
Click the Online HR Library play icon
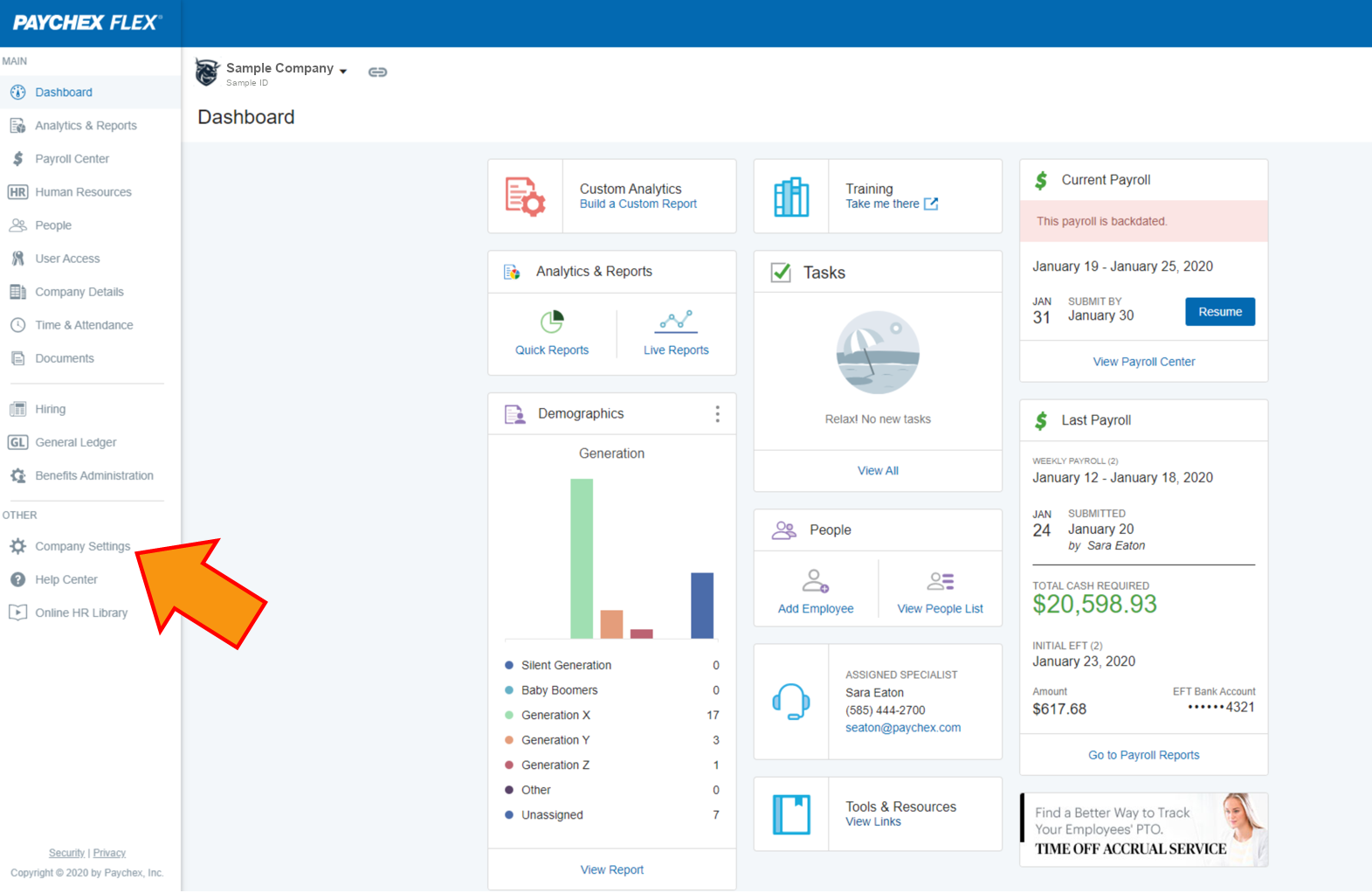pyautogui.click(x=17, y=613)
